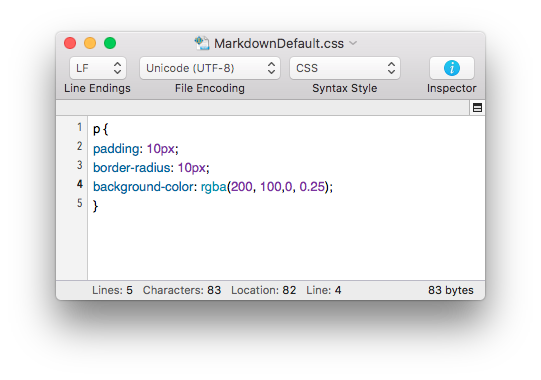The width and height of the screenshot is (541, 380).
Task: Click line number 3 in the gutter
Action: (x=80, y=165)
